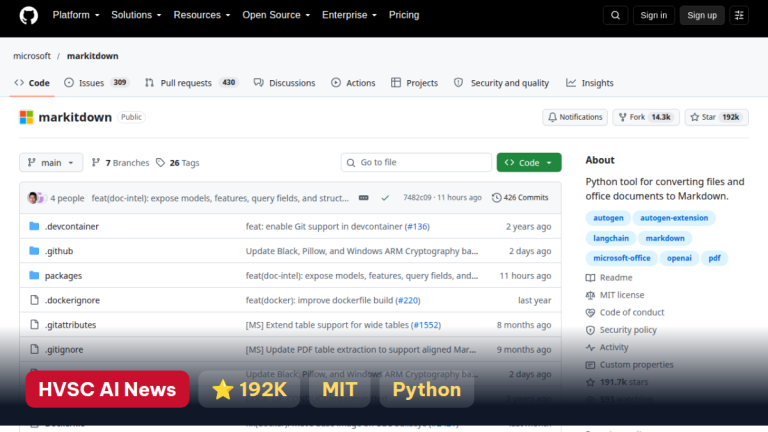
Task: Focus the Go to file field
Action: (416, 163)
